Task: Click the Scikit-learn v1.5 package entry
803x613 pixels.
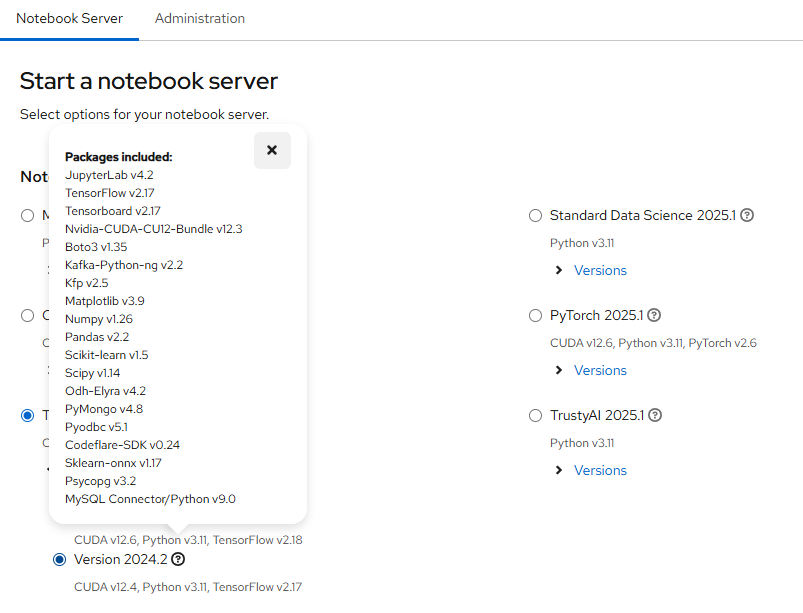Action: click(x=107, y=355)
